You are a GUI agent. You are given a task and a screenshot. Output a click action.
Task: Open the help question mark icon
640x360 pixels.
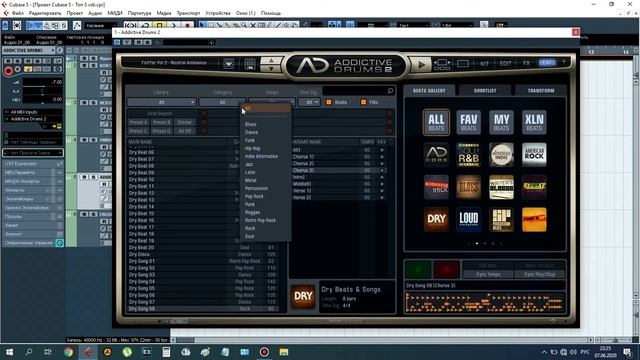coord(564,62)
